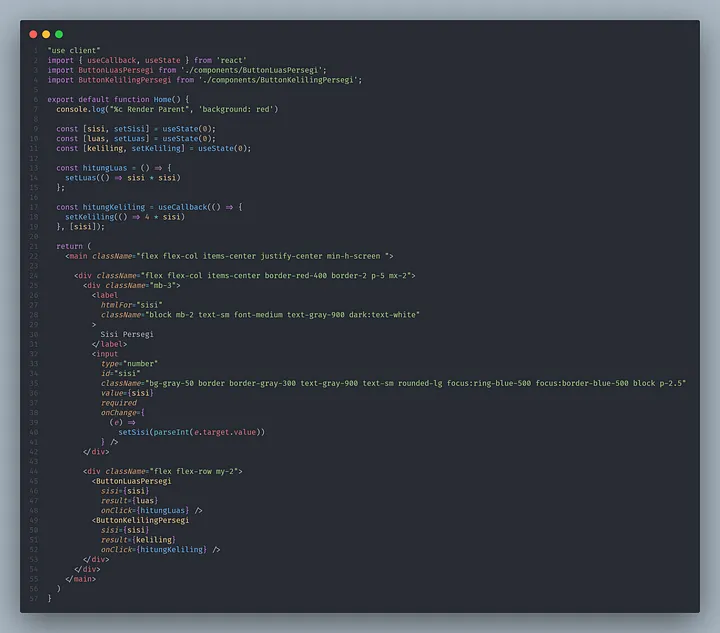The height and width of the screenshot is (633, 720).
Task: Select useCallback in the react import line
Action: [x=112, y=60]
